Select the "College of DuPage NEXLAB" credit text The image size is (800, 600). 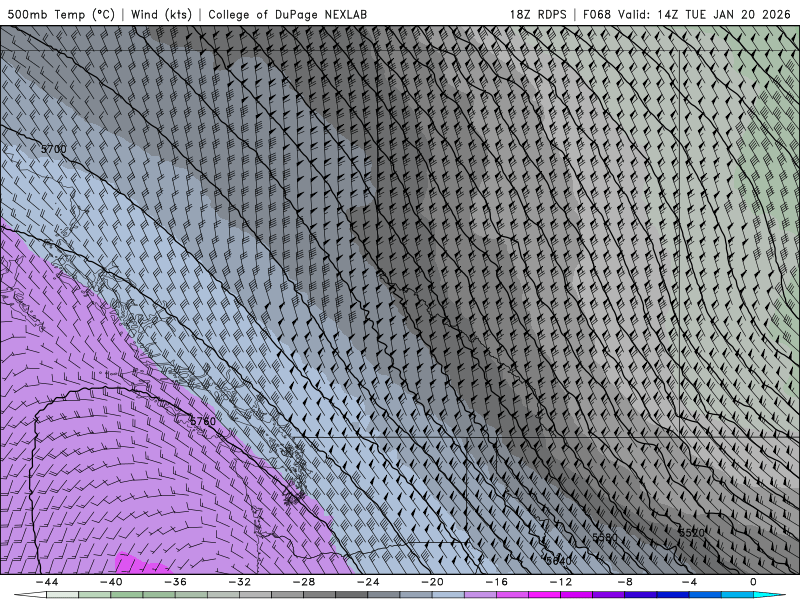coord(287,14)
